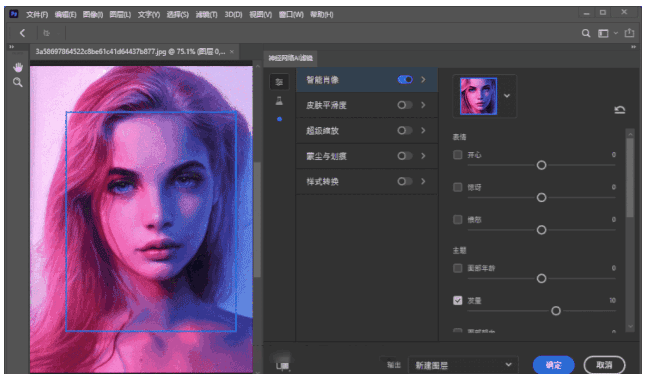Expand the left toolbar double arrows
648x382 pixels.
[x=12, y=47]
